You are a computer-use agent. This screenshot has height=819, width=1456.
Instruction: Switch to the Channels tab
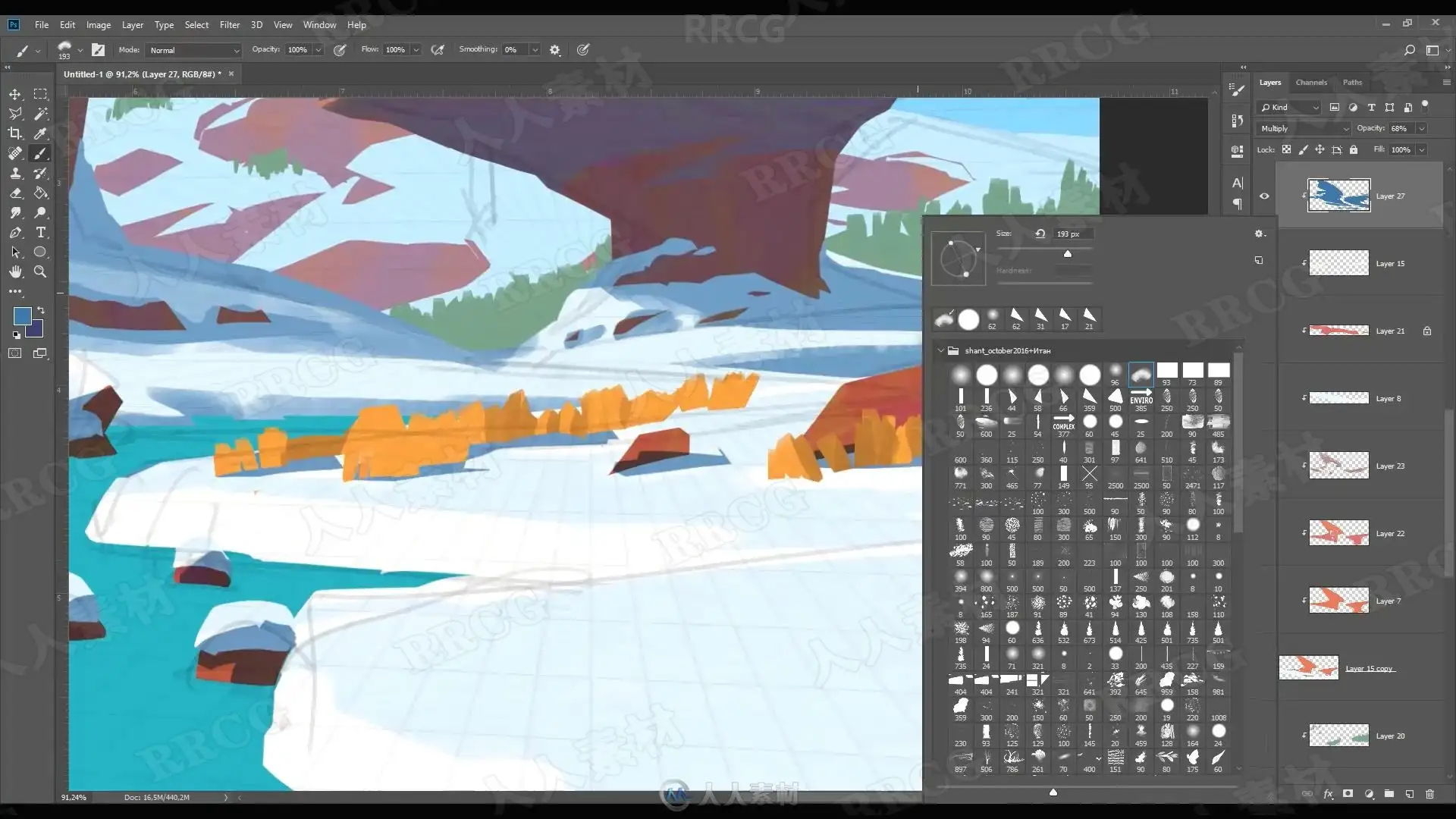pyautogui.click(x=1311, y=82)
